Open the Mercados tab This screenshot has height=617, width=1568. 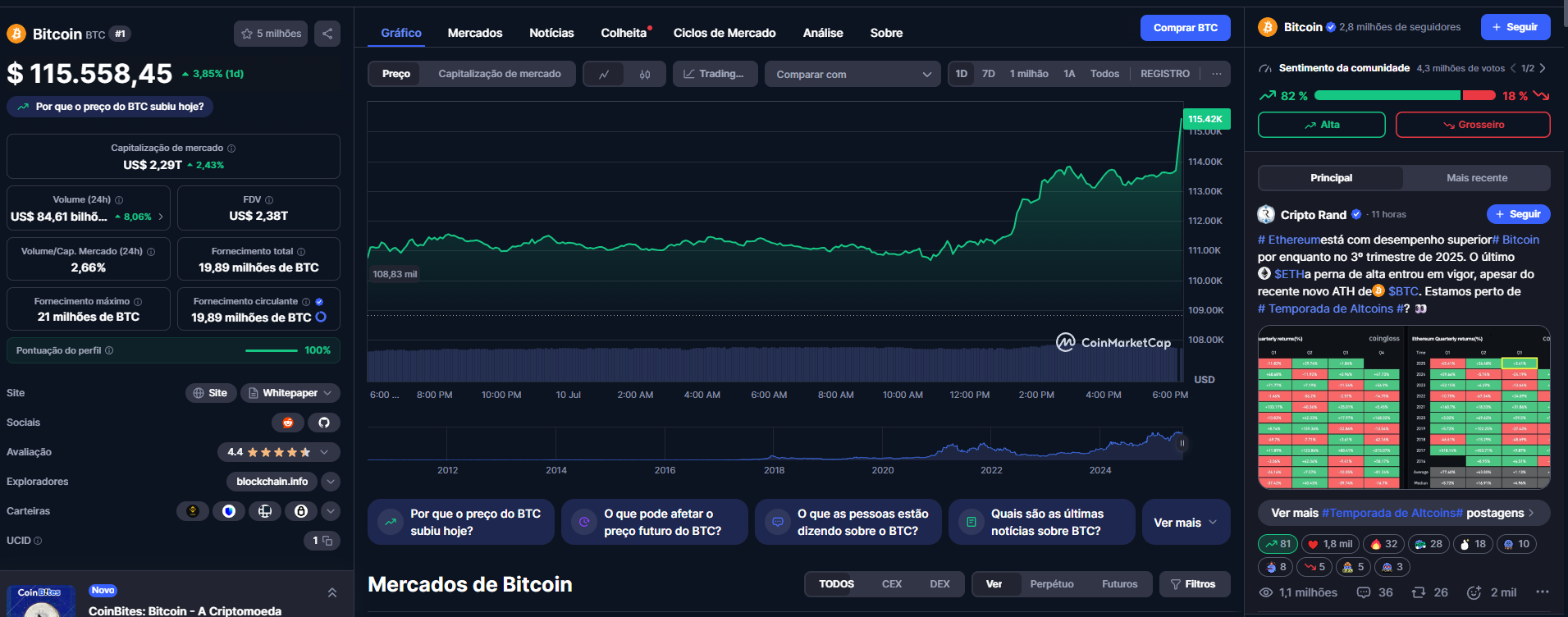[475, 33]
